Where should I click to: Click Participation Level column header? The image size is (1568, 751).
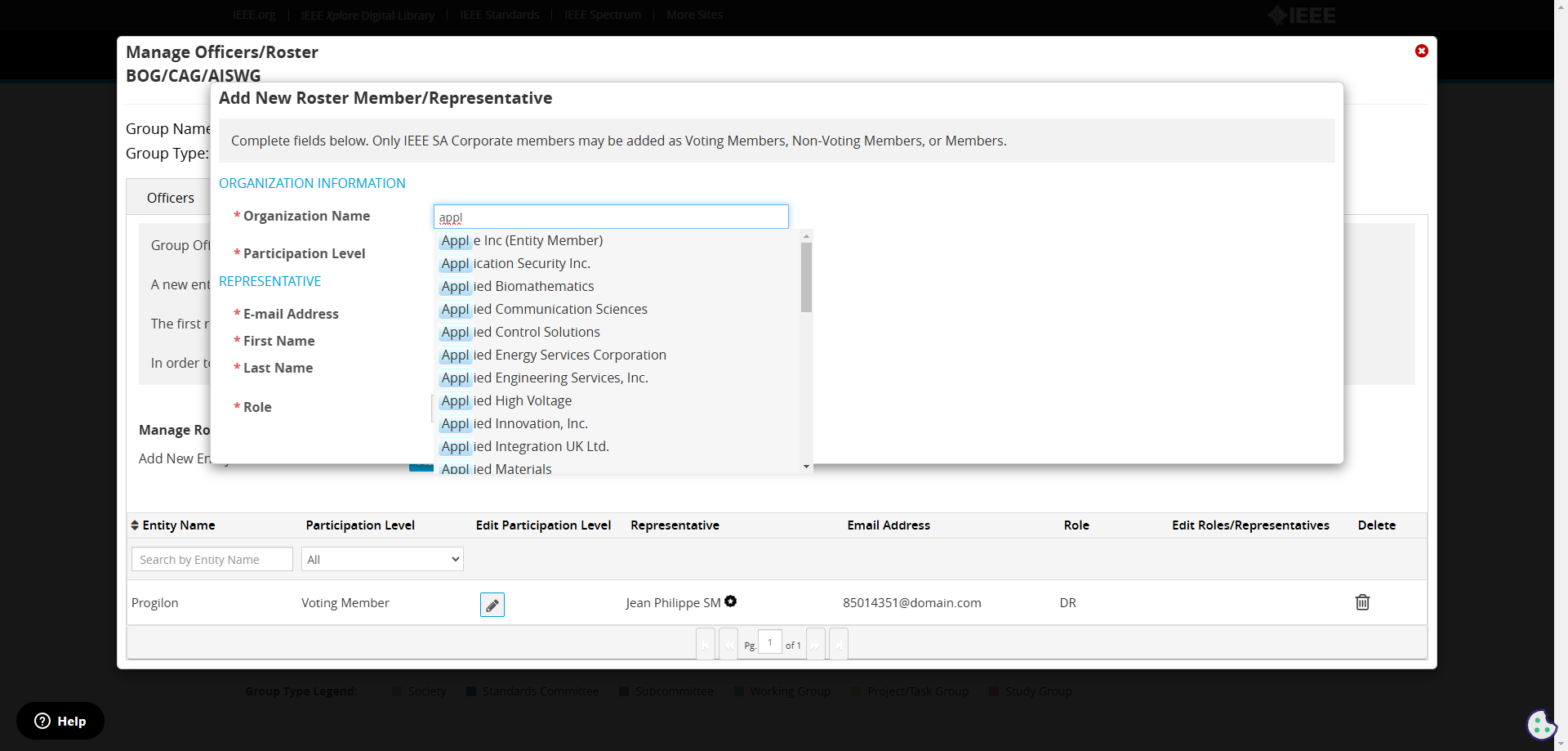click(x=360, y=525)
